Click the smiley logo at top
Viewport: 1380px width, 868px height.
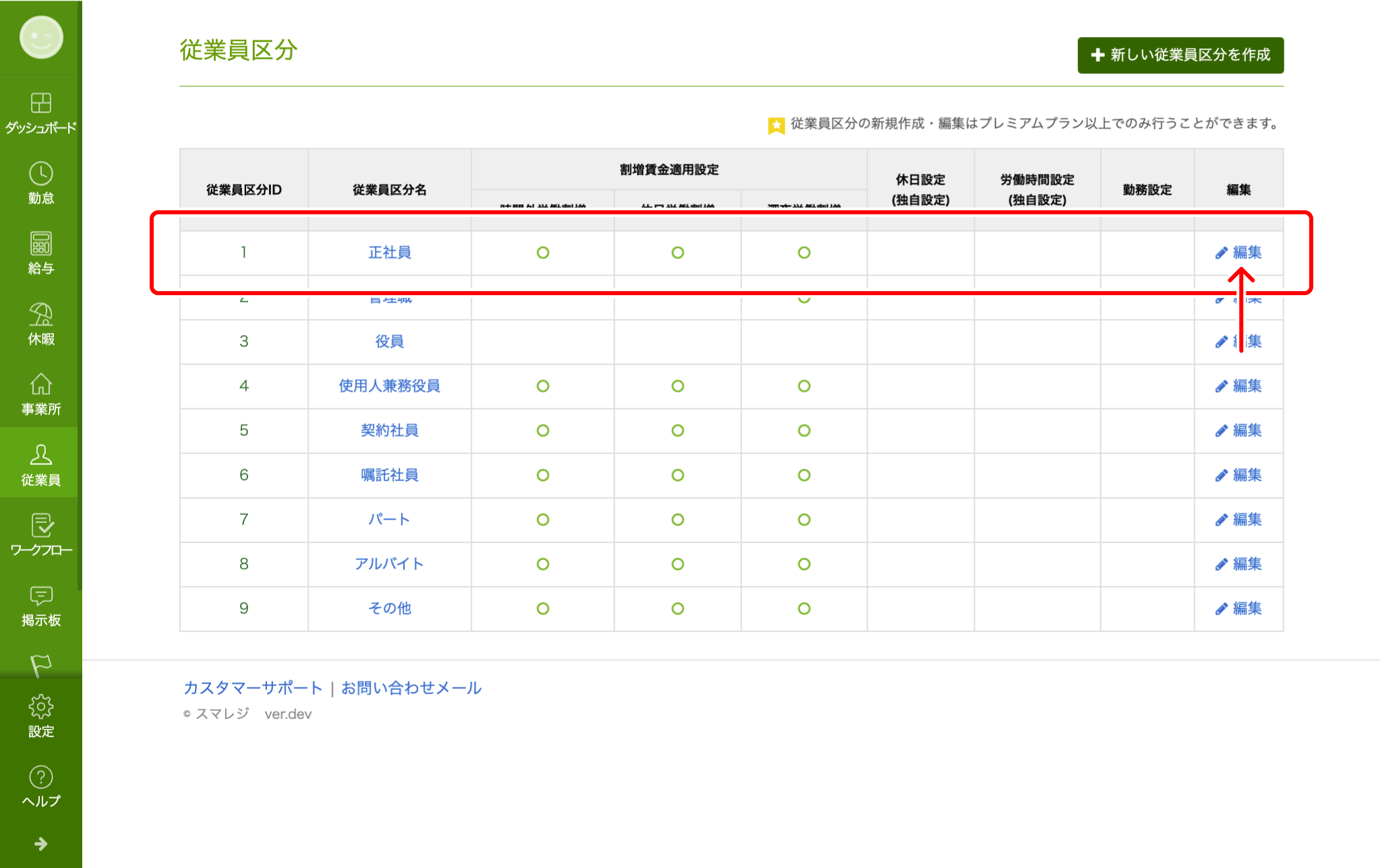[41, 37]
